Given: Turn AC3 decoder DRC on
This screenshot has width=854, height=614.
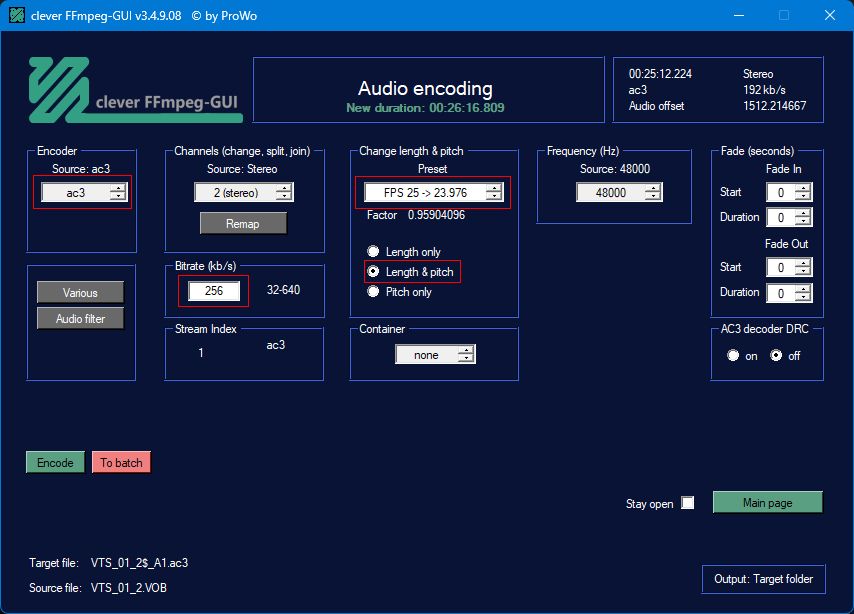Looking at the screenshot, I should pos(733,355).
